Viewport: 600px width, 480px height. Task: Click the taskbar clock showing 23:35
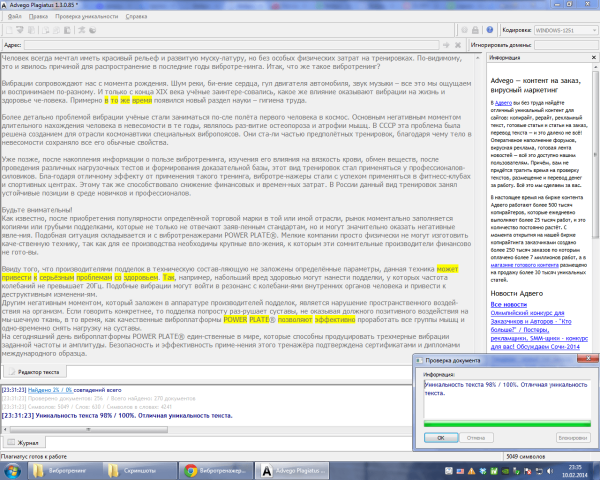point(574,471)
